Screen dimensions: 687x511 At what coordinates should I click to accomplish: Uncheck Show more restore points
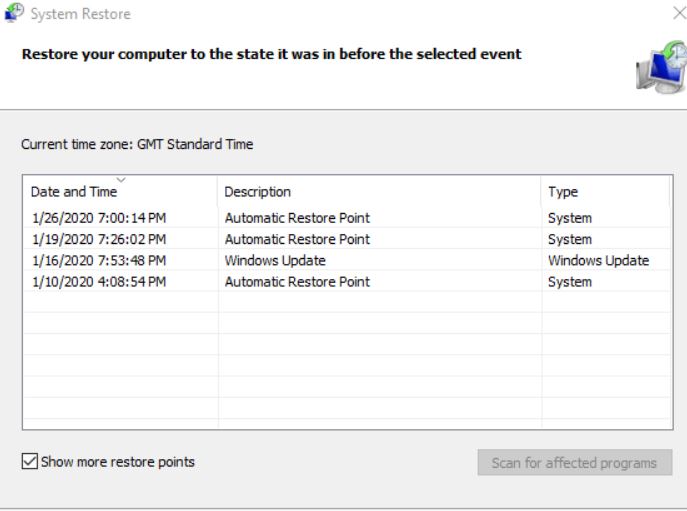[30, 461]
